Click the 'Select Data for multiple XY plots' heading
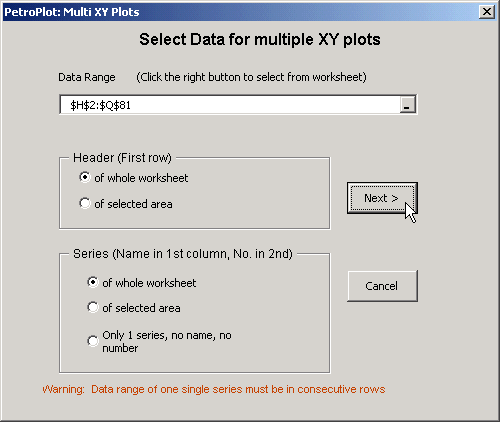The width and height of the screenshot is (500, 422). pyautogui.click(x=260, y=39)
